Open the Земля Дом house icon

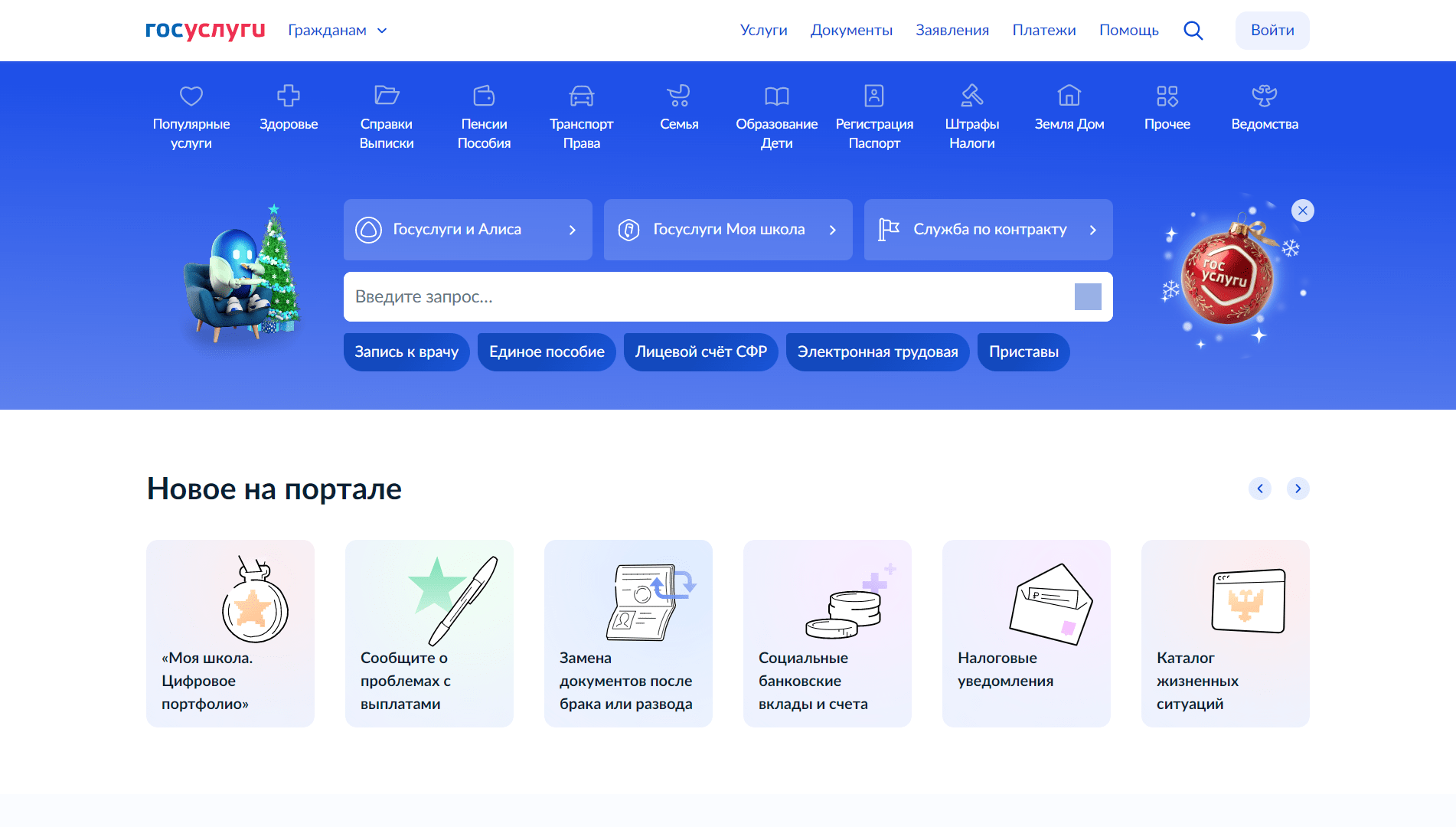pyautogui.click(x=1069, y=96)
